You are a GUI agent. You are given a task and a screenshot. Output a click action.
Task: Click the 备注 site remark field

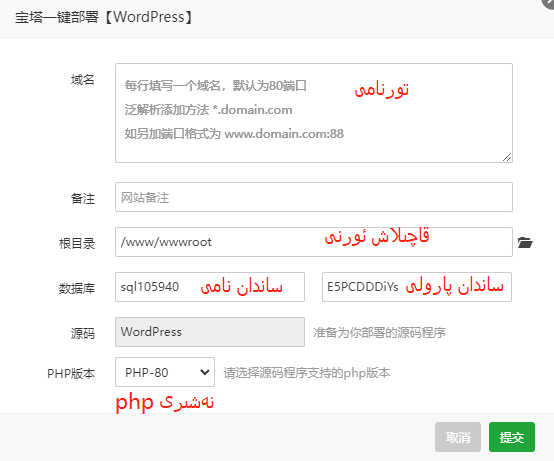tap(314, 197)
